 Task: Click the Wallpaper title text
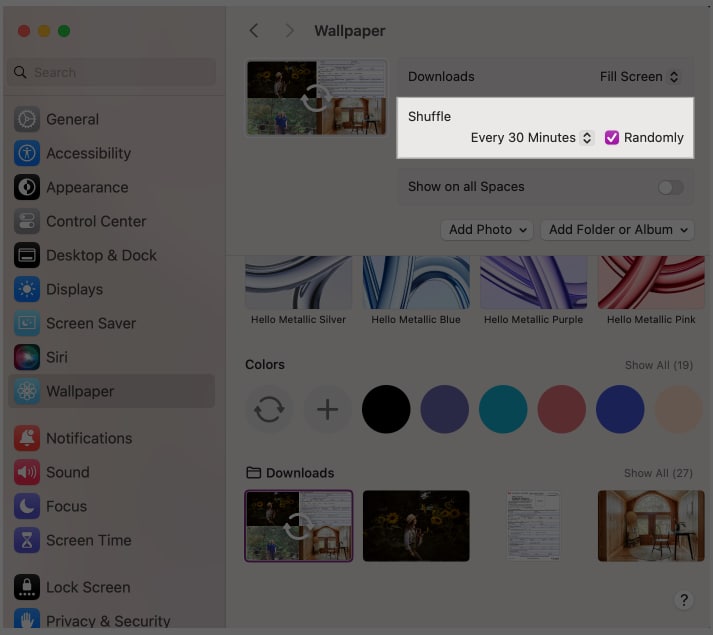[350, 31]
